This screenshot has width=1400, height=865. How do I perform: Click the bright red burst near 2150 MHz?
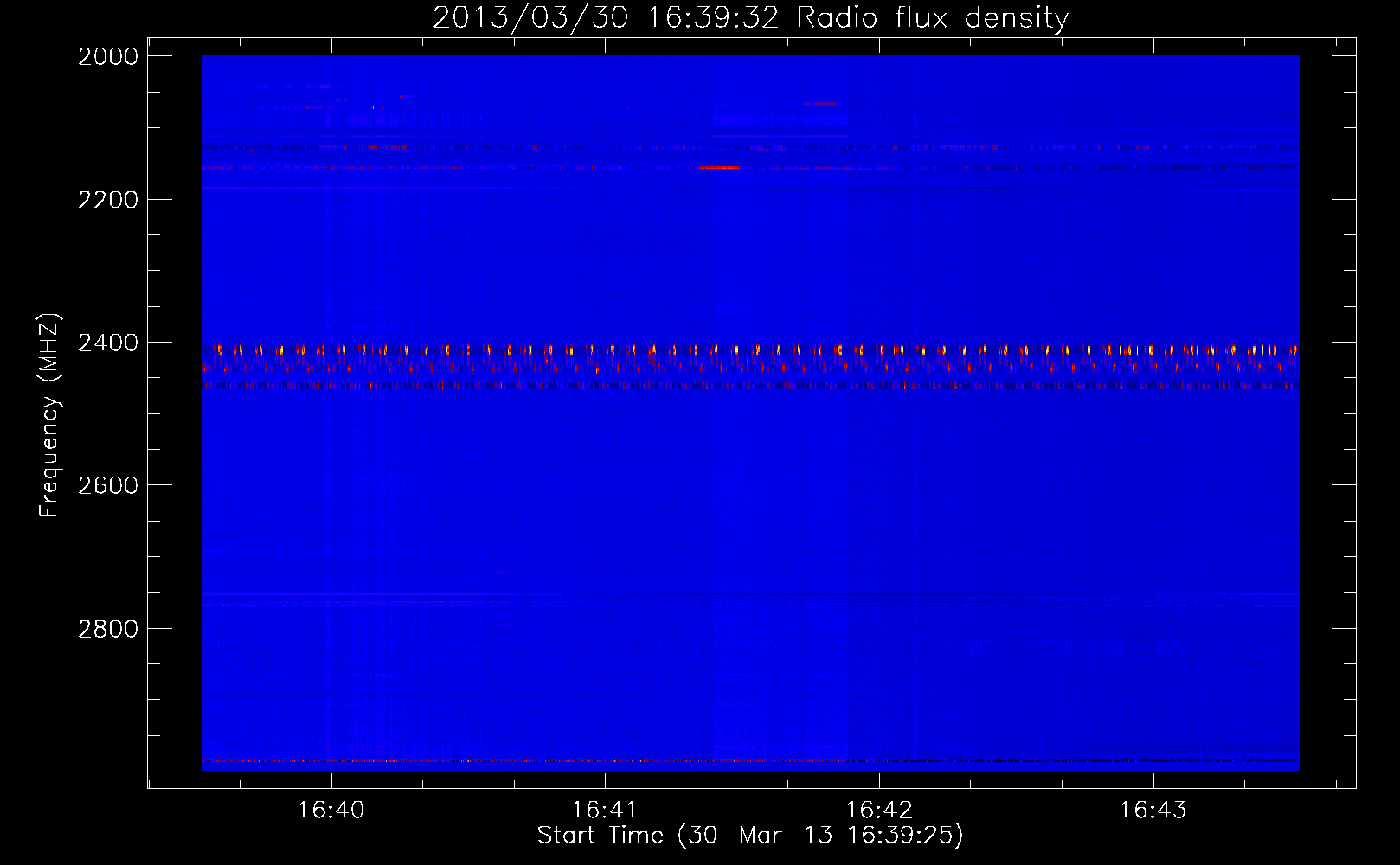(719, 168)
